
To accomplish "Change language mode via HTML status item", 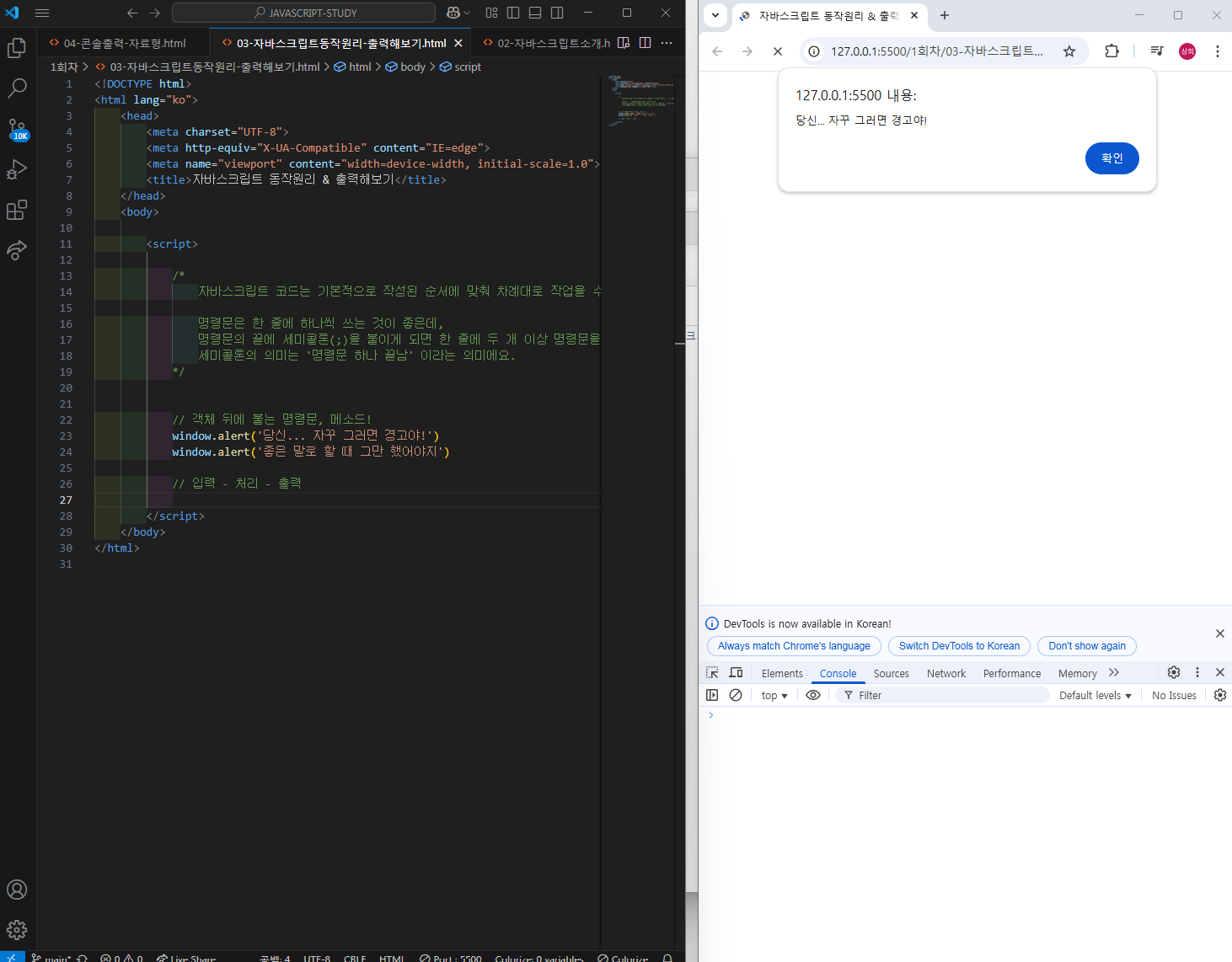I will pyautogui.click(x=392, y=958).
